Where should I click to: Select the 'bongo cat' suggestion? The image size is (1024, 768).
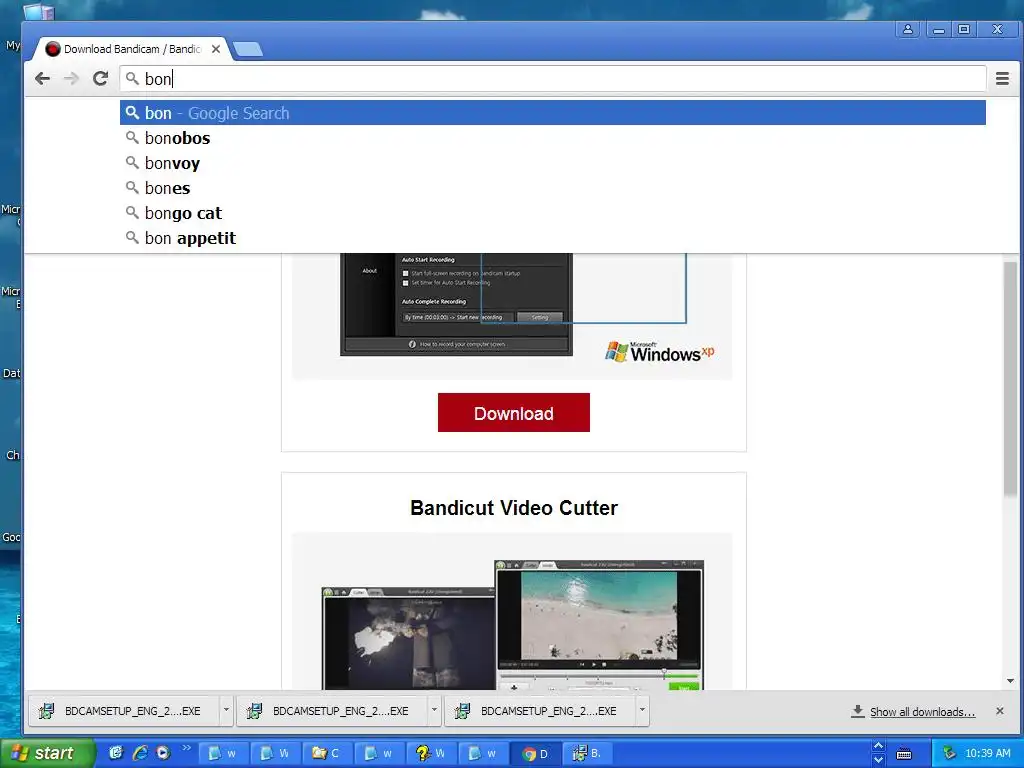click(x=552, y=213)
